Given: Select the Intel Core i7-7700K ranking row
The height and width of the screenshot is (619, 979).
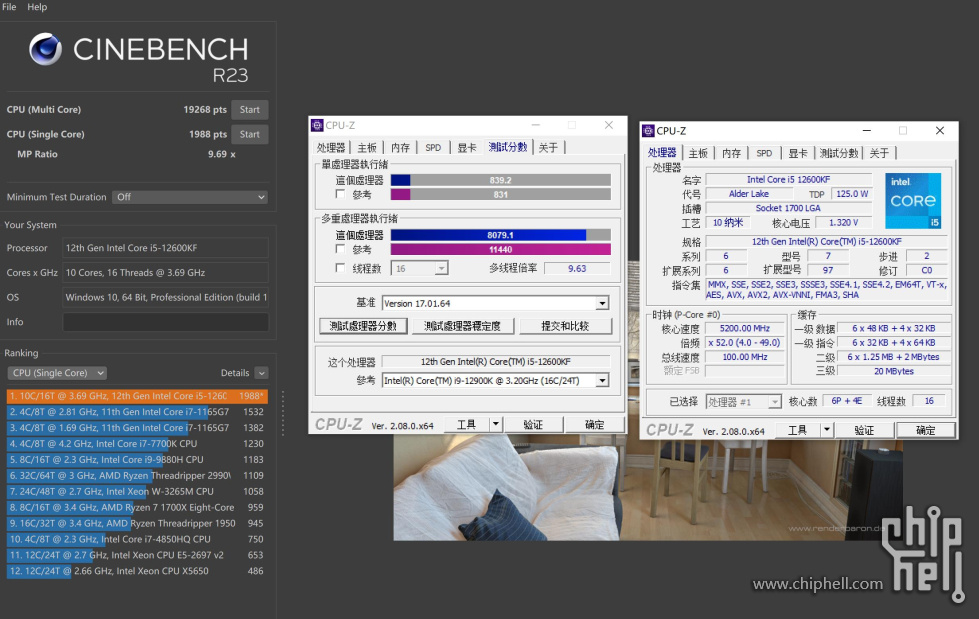Looking at the screenshot, I should click(137, 443).
